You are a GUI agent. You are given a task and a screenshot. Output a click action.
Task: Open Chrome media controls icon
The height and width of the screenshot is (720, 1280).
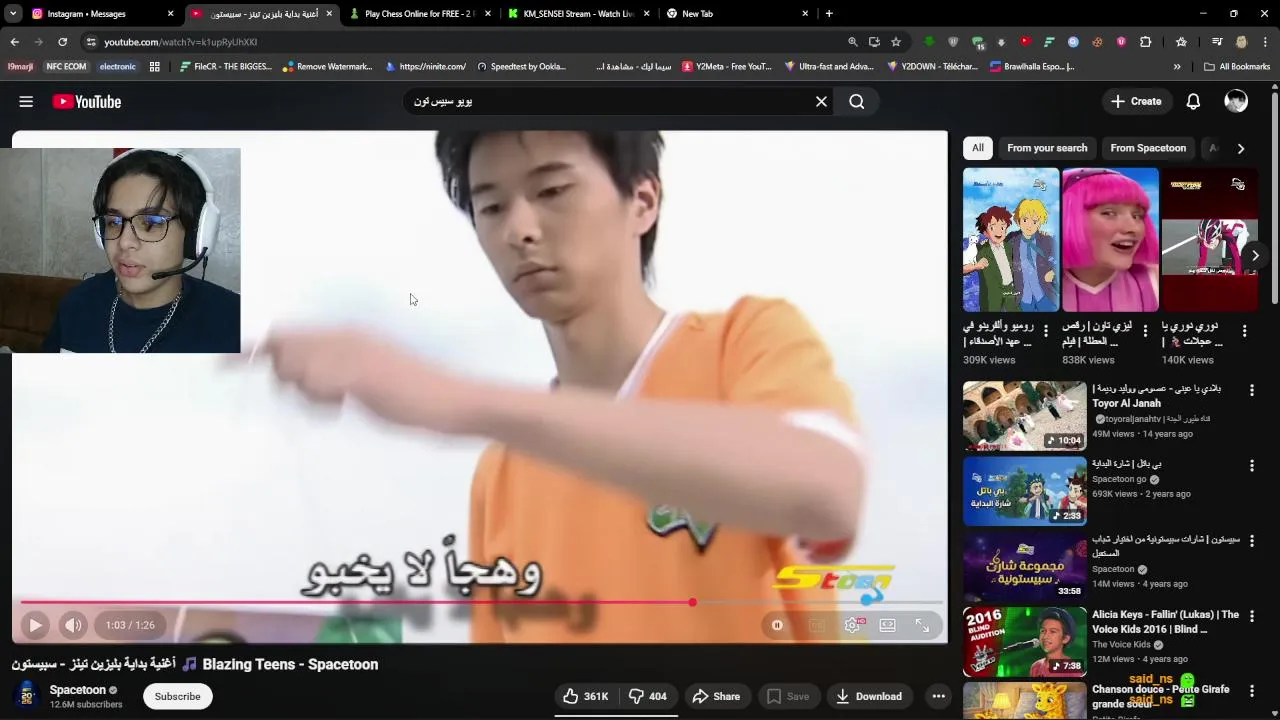pyautogui.click(x=1216, y=42)
